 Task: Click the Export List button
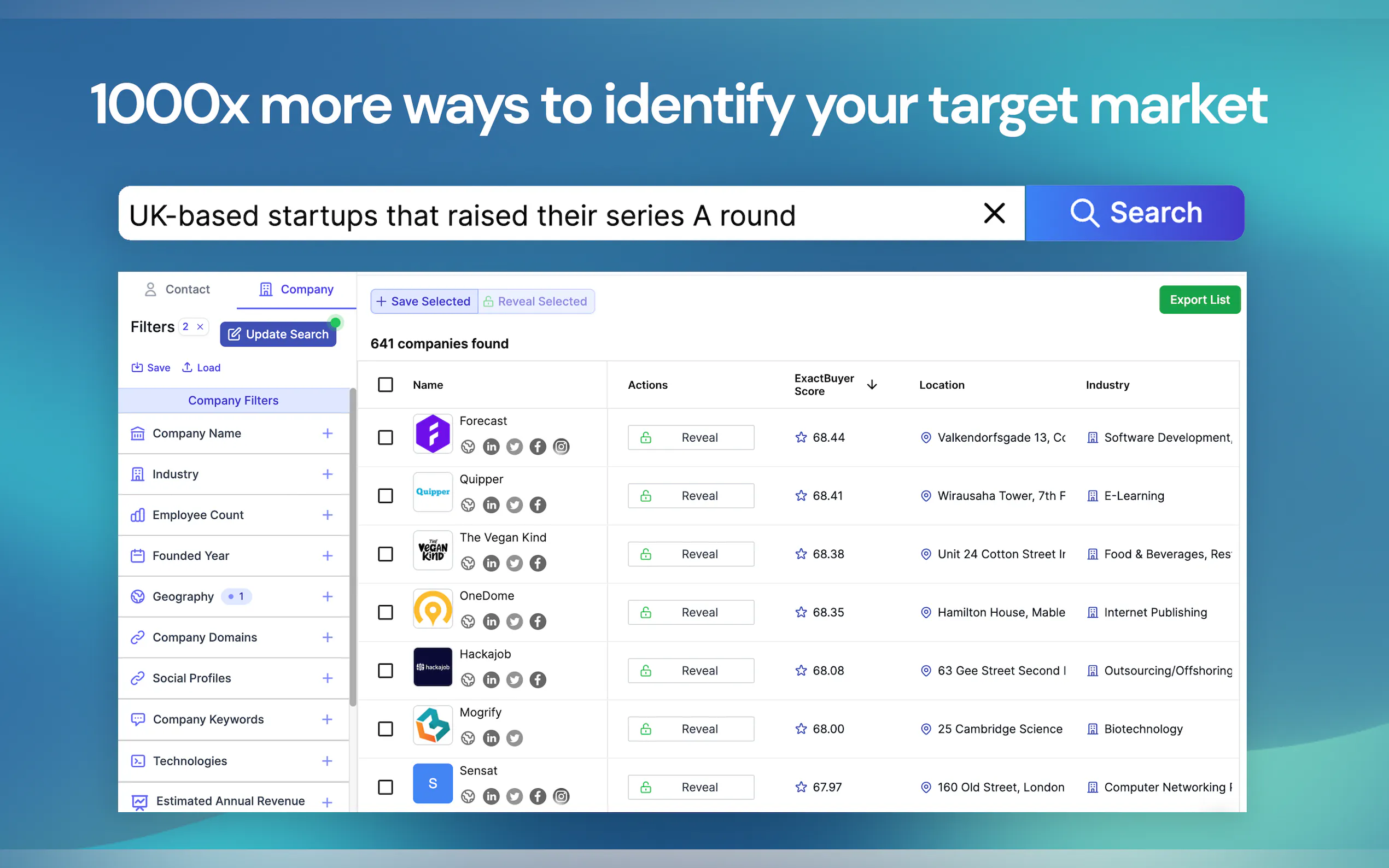pyautogui.click(x=1199, y=300)
